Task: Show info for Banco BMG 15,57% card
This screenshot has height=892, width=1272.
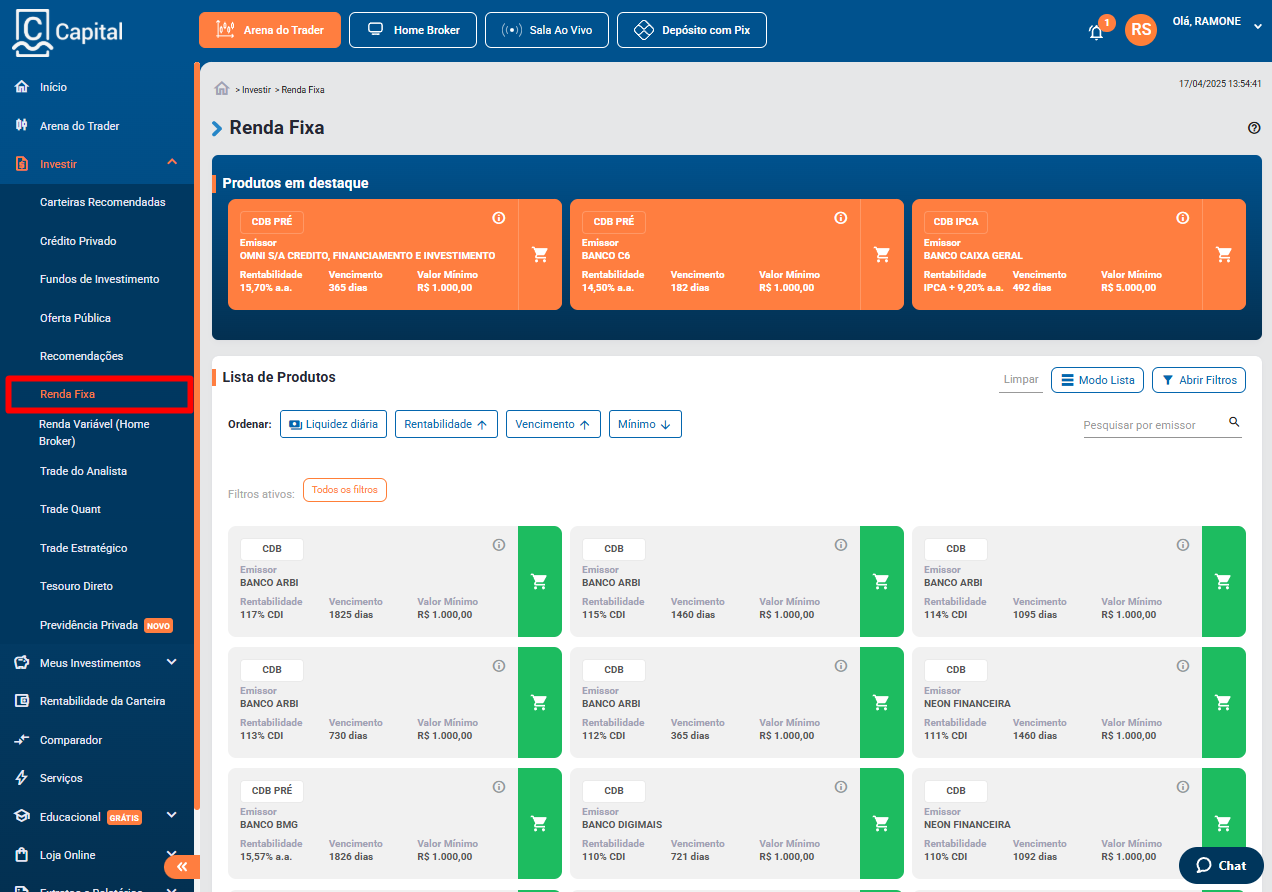Action: [499, 787]
